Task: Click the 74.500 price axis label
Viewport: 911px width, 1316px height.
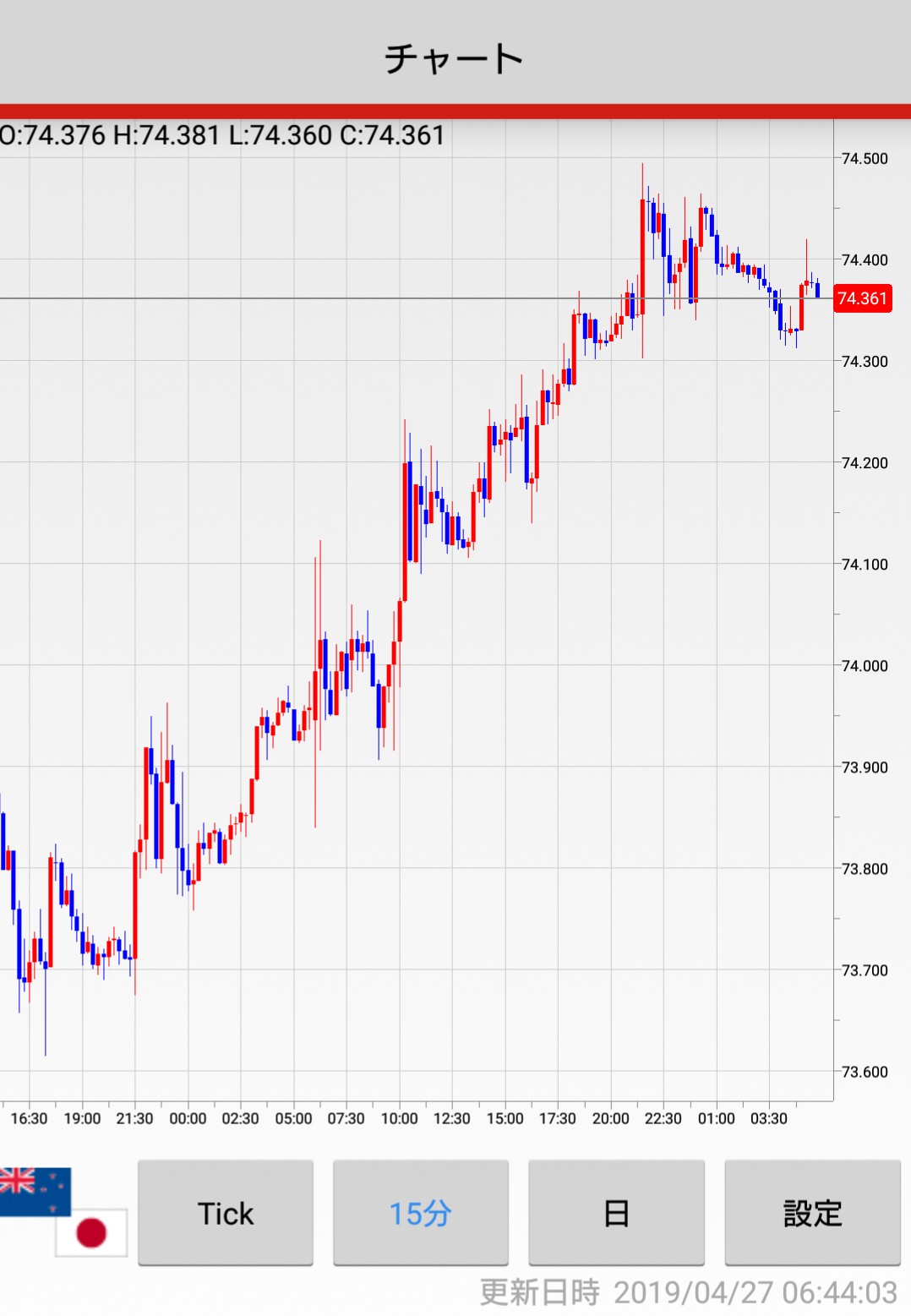Action: click(x=865, y=159)
